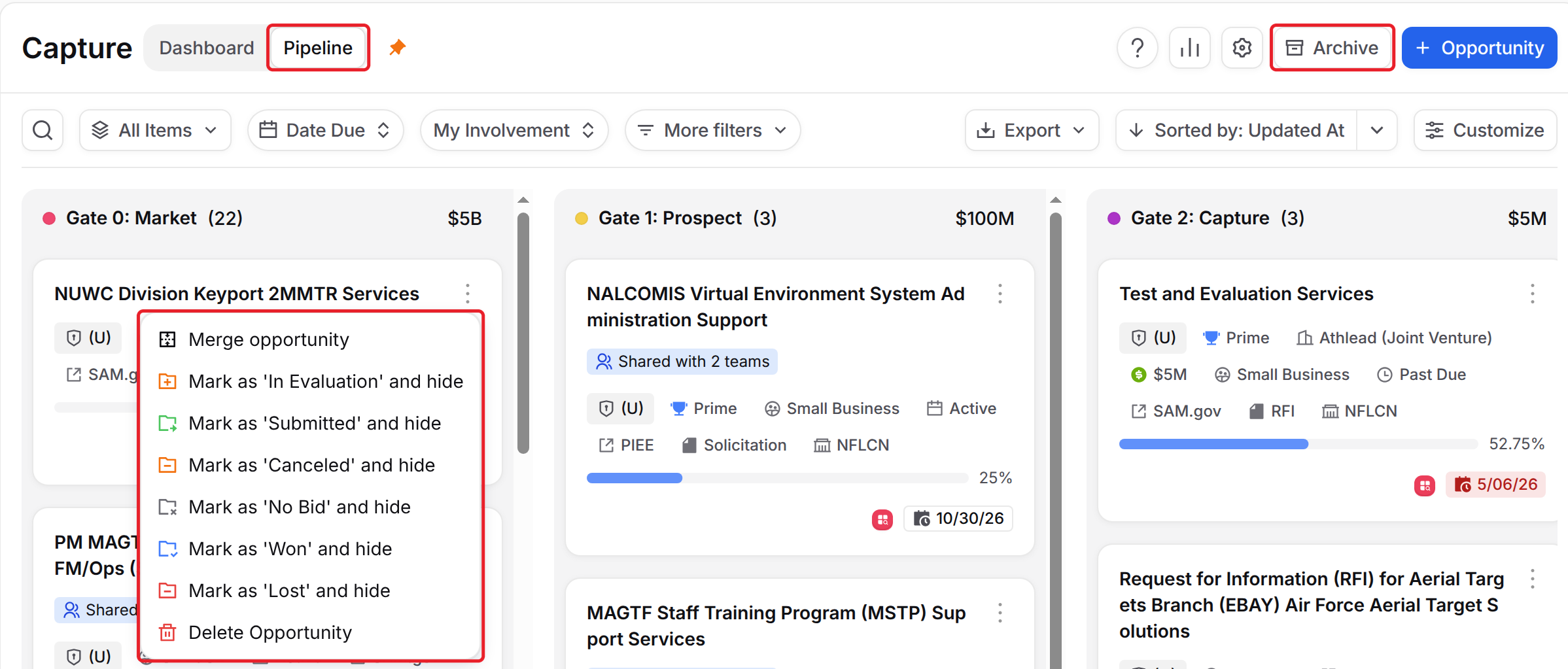Click the 10/30/26 due date chip
The image size is (1568, 669).
958,519
